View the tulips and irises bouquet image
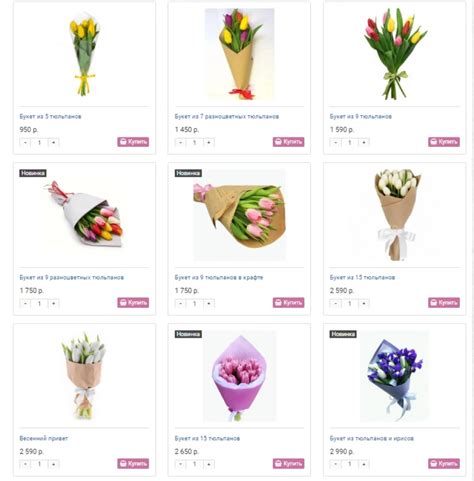Viewport: 474px width, 481px height. tap(395, 376)
